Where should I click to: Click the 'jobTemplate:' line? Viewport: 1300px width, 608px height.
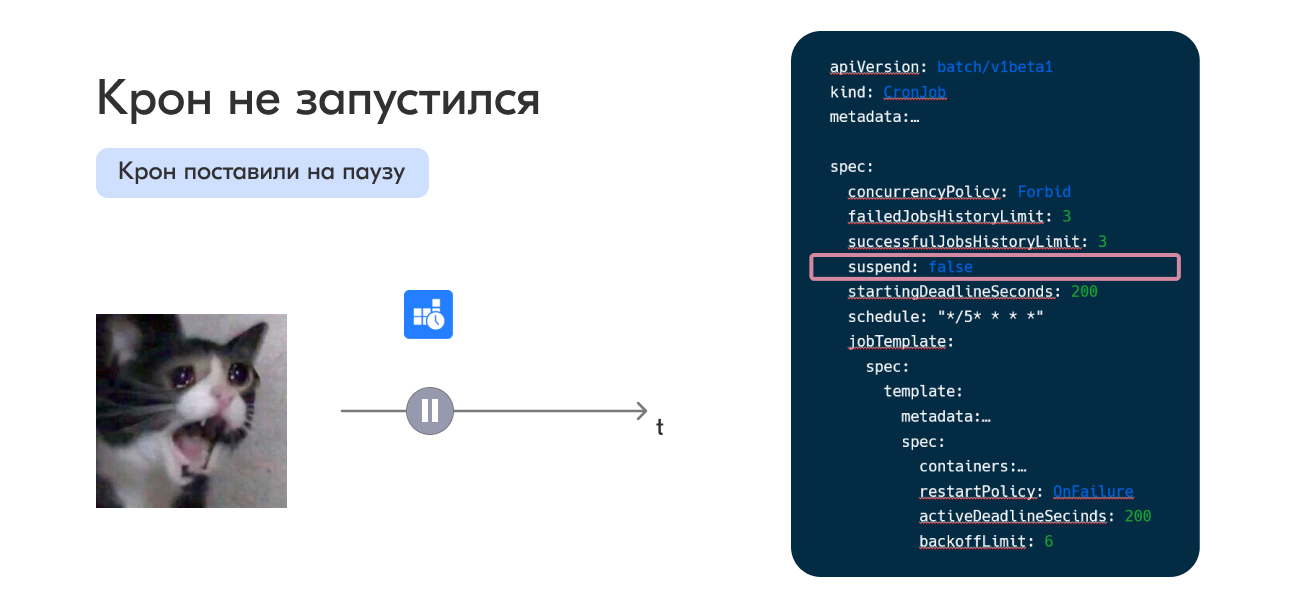click(x=901, y=342)
